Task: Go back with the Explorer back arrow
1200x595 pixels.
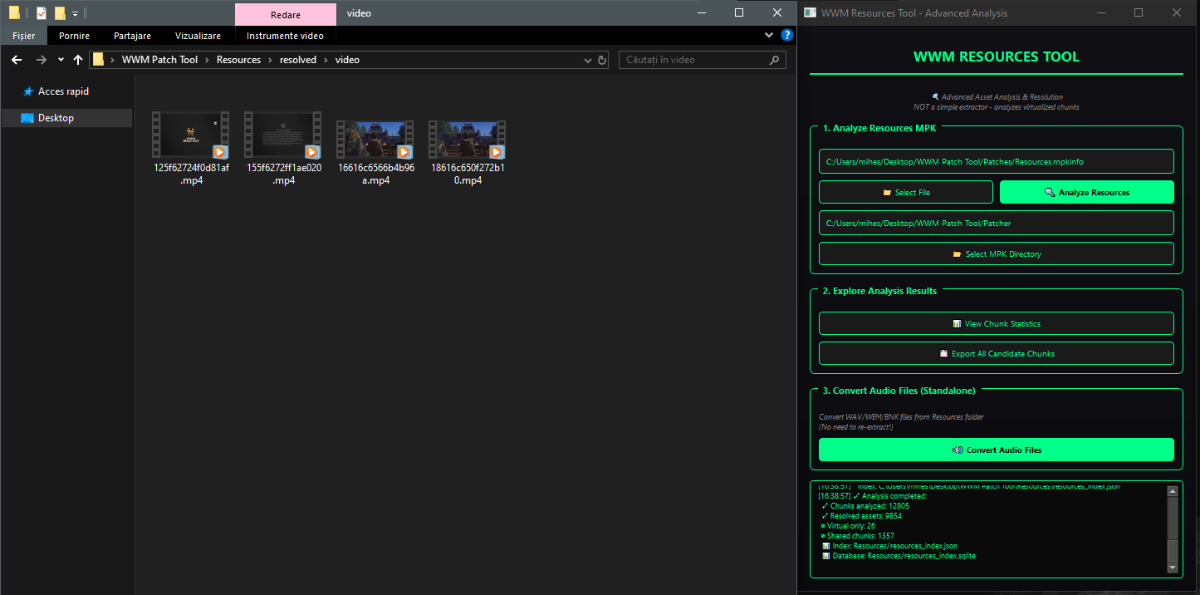Action: [16, 60]
